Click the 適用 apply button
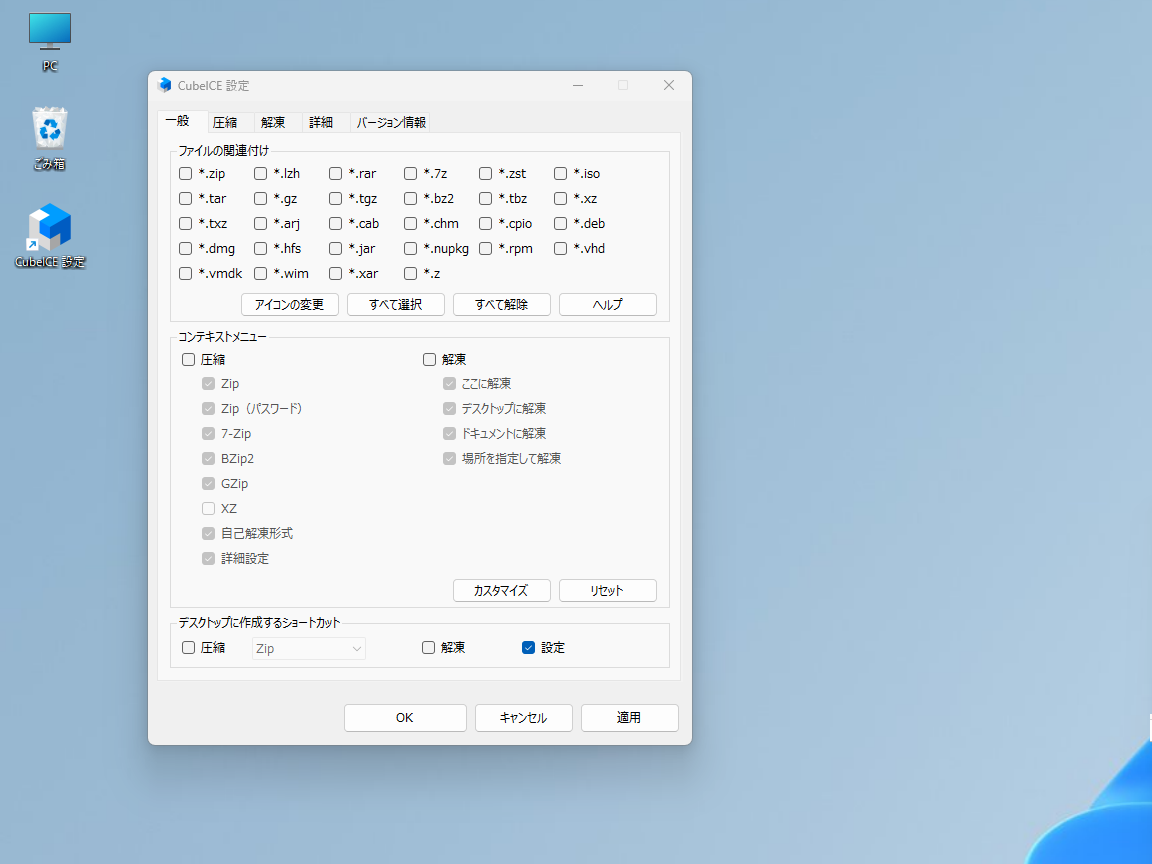1152x864 pixels. click(x=629, y=718)
